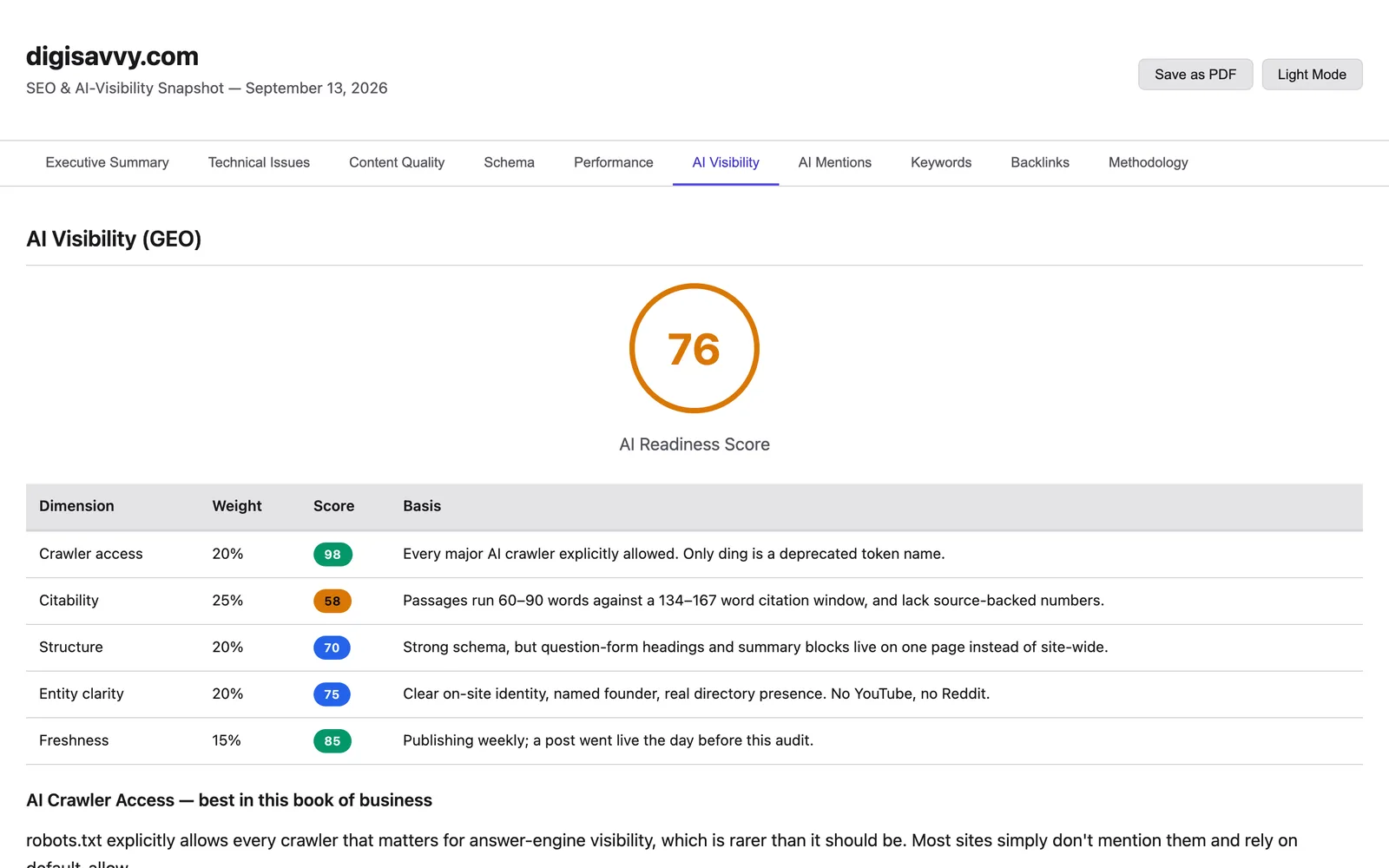Open the Methodology tab
Screen dimensions: 1389x868
point(1148,162)
